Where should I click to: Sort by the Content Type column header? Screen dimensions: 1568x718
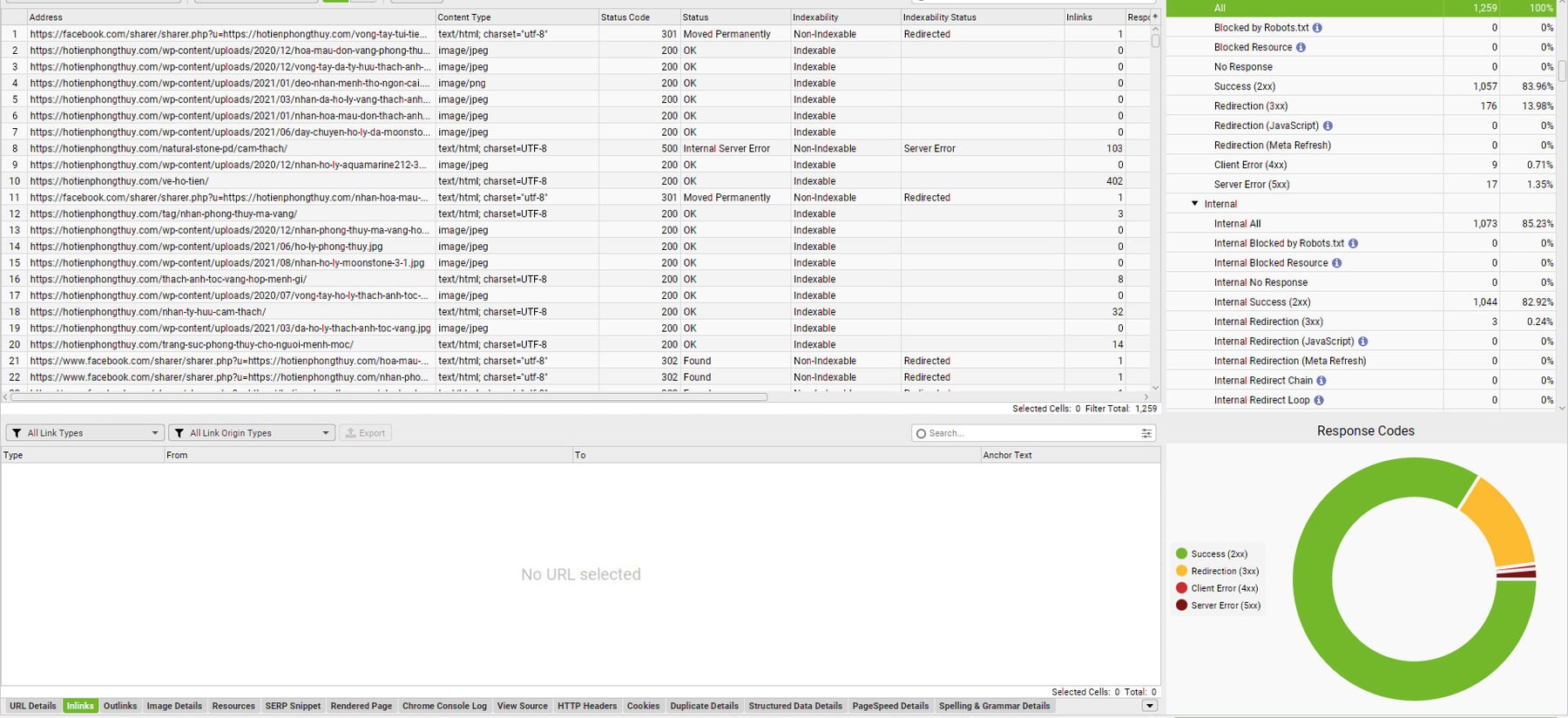[x=516, y=17]
